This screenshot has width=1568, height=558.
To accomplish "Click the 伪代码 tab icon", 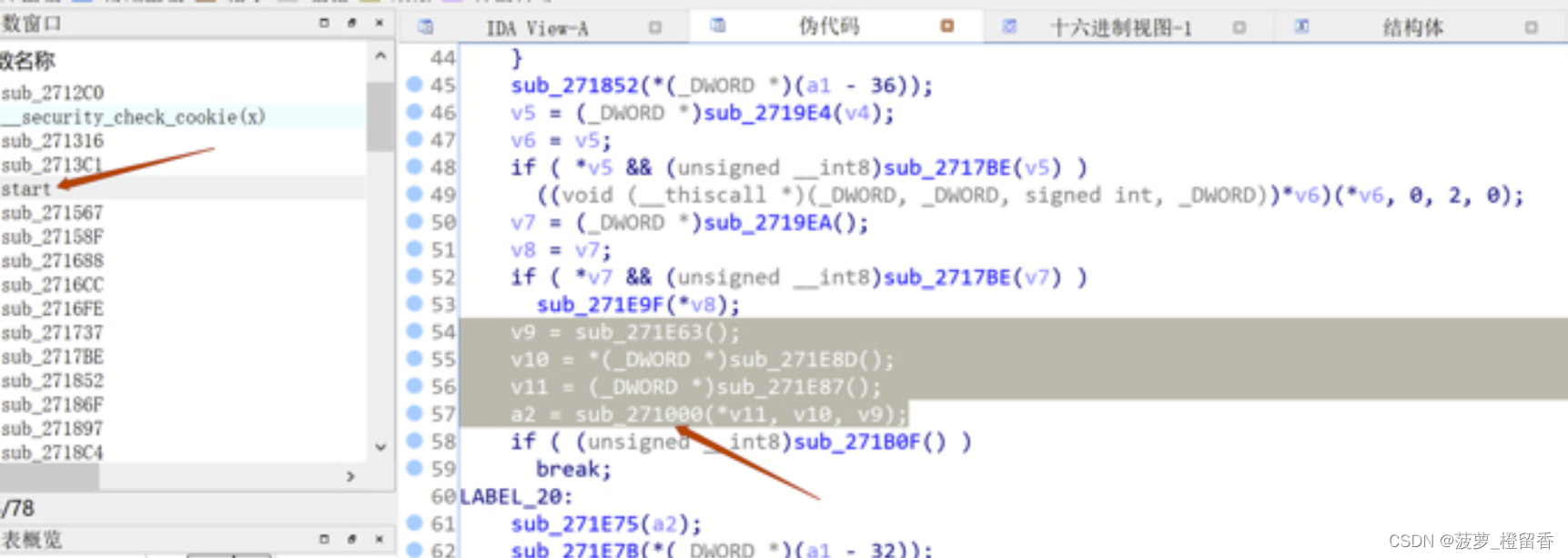I will coord(718,25).
